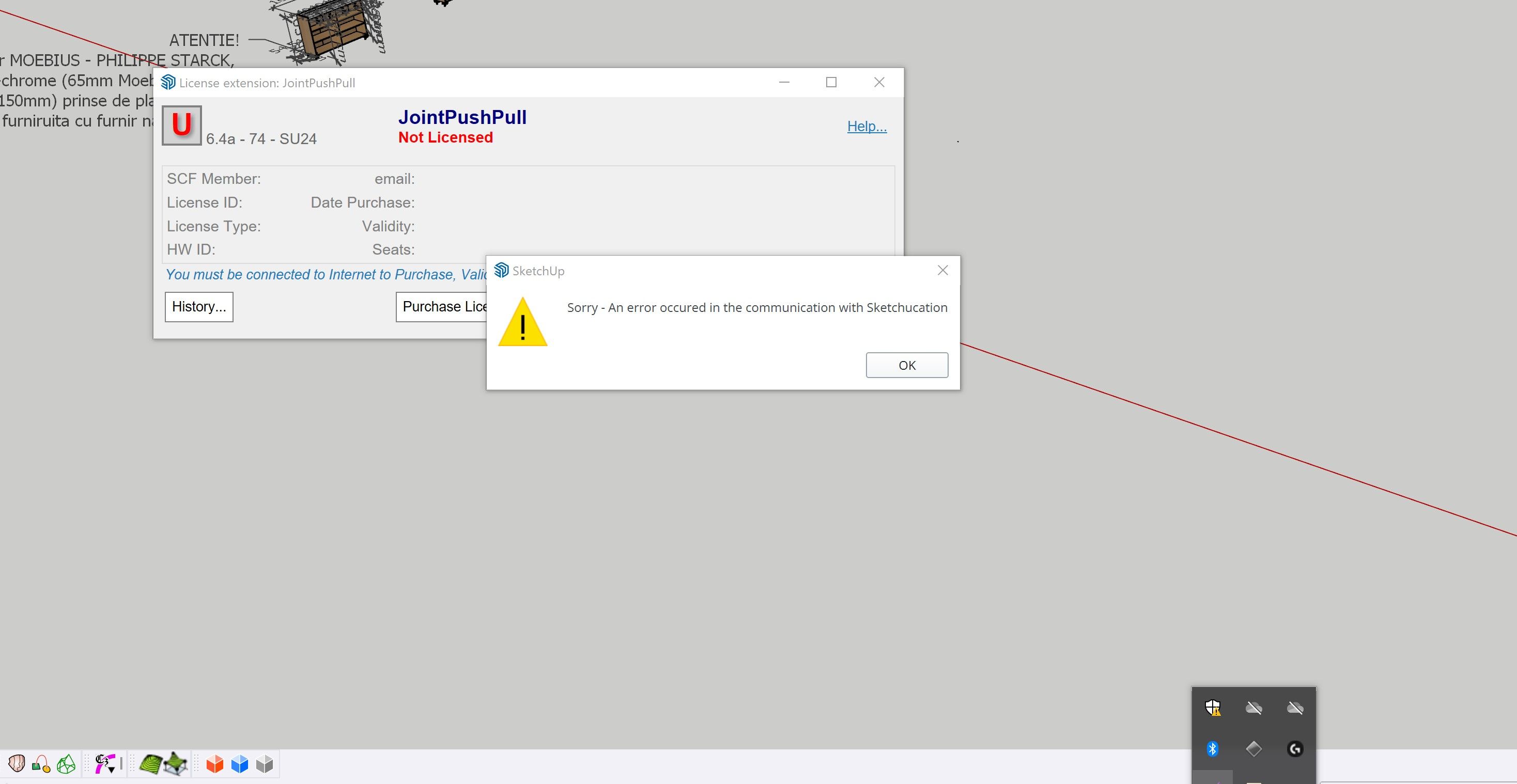Click the 'HW ID:' label
Screen dimensions: 1517x784
pos(191,249)
